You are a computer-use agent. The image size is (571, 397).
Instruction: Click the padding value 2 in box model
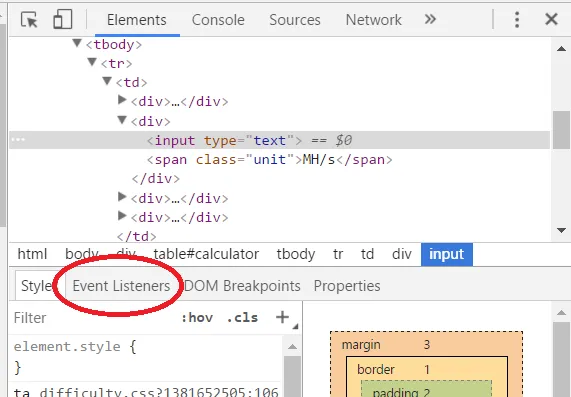(x=426, y=392)
